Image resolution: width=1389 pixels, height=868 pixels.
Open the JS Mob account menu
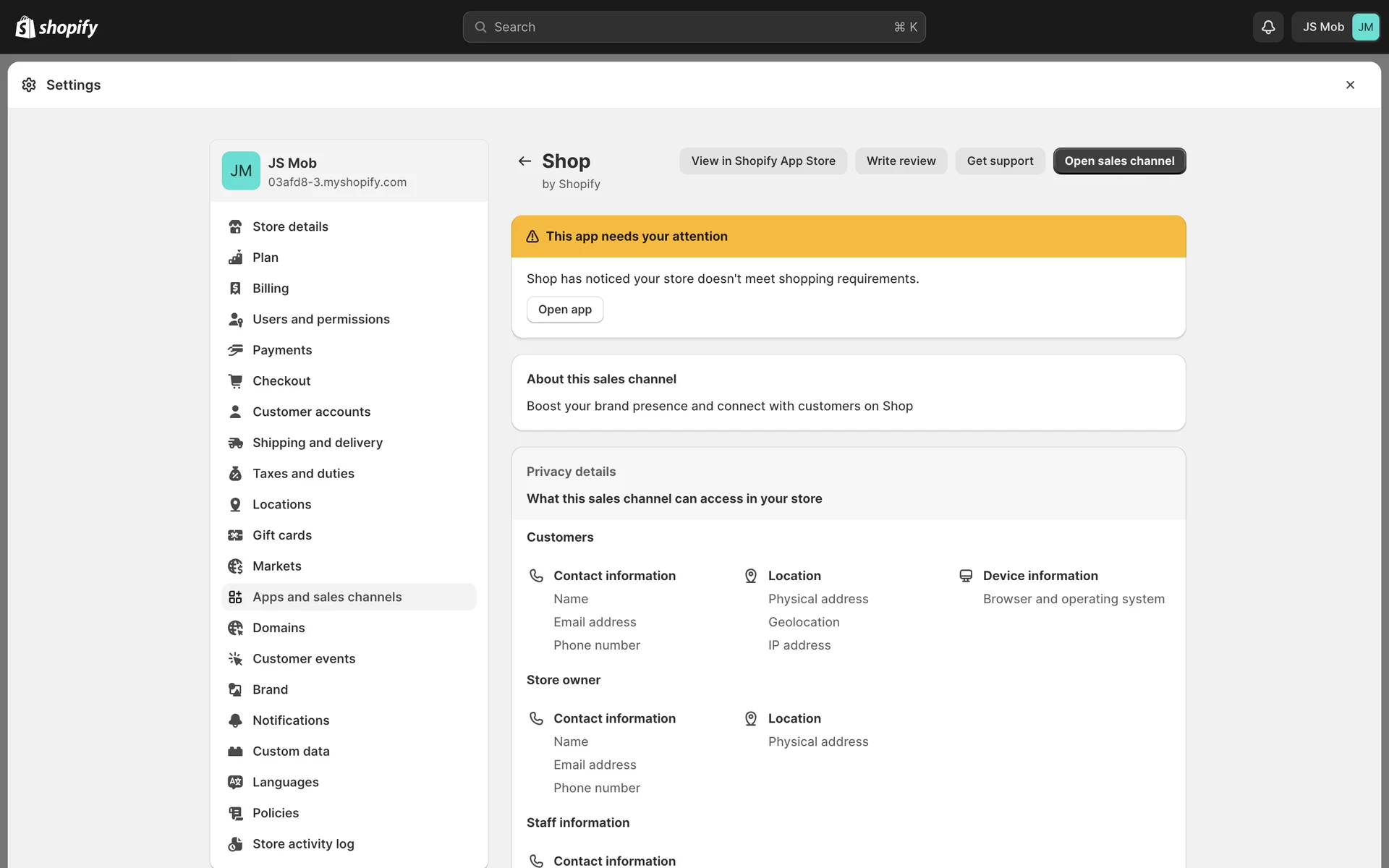click(x=1335, y=27)
